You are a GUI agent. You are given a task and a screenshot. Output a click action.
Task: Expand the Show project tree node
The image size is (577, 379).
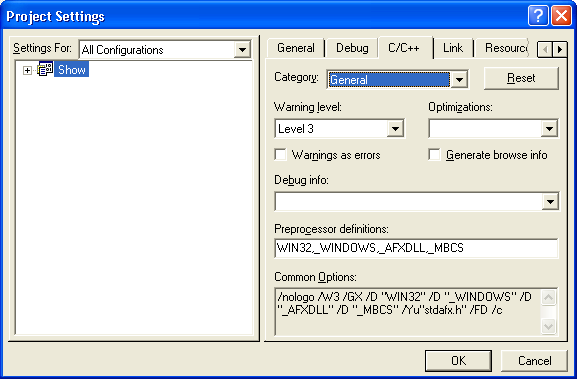pyautogui.click(x=27, y=70)
